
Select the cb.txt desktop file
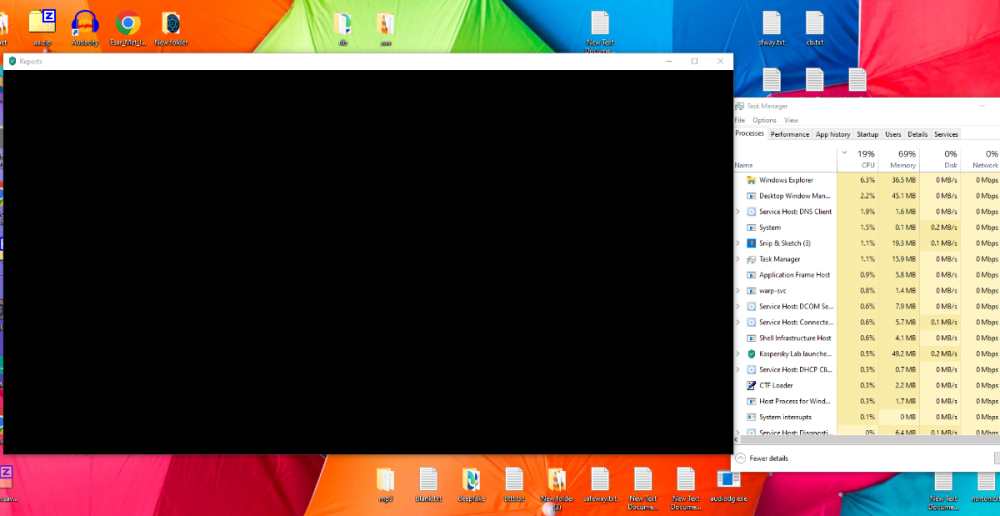pyautogui.click(x=814, y=27)
